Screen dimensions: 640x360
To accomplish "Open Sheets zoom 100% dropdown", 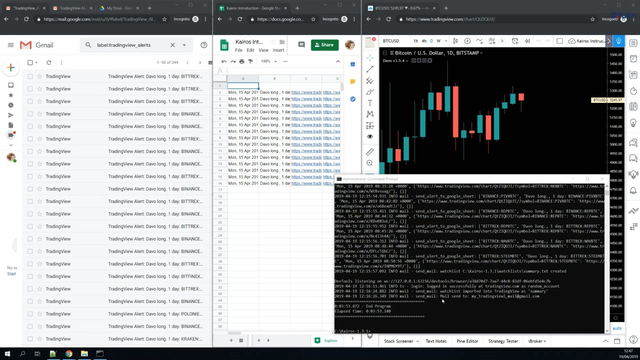I will pos(269,61).
